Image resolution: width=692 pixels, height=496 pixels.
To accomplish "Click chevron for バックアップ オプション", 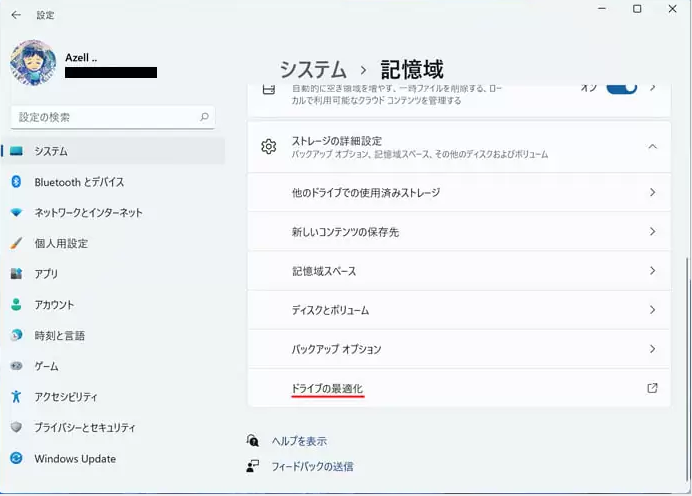I will click(x=652, y=349).
